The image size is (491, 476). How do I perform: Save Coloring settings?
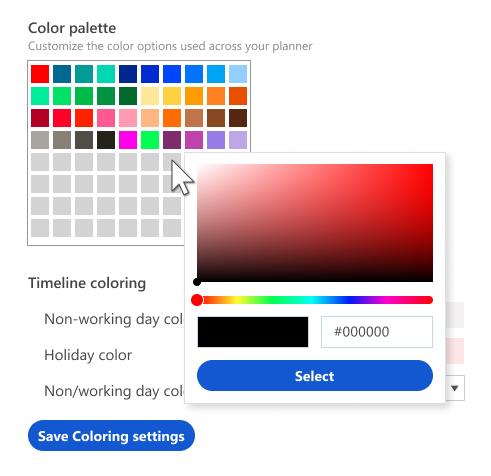(x=111, y=436)
